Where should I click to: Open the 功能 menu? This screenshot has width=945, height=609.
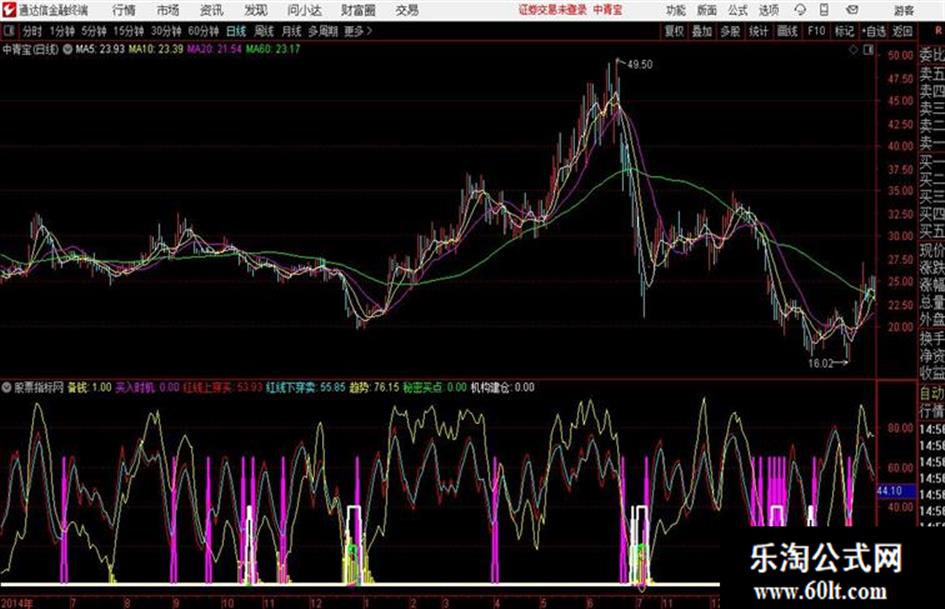(676, 10)
